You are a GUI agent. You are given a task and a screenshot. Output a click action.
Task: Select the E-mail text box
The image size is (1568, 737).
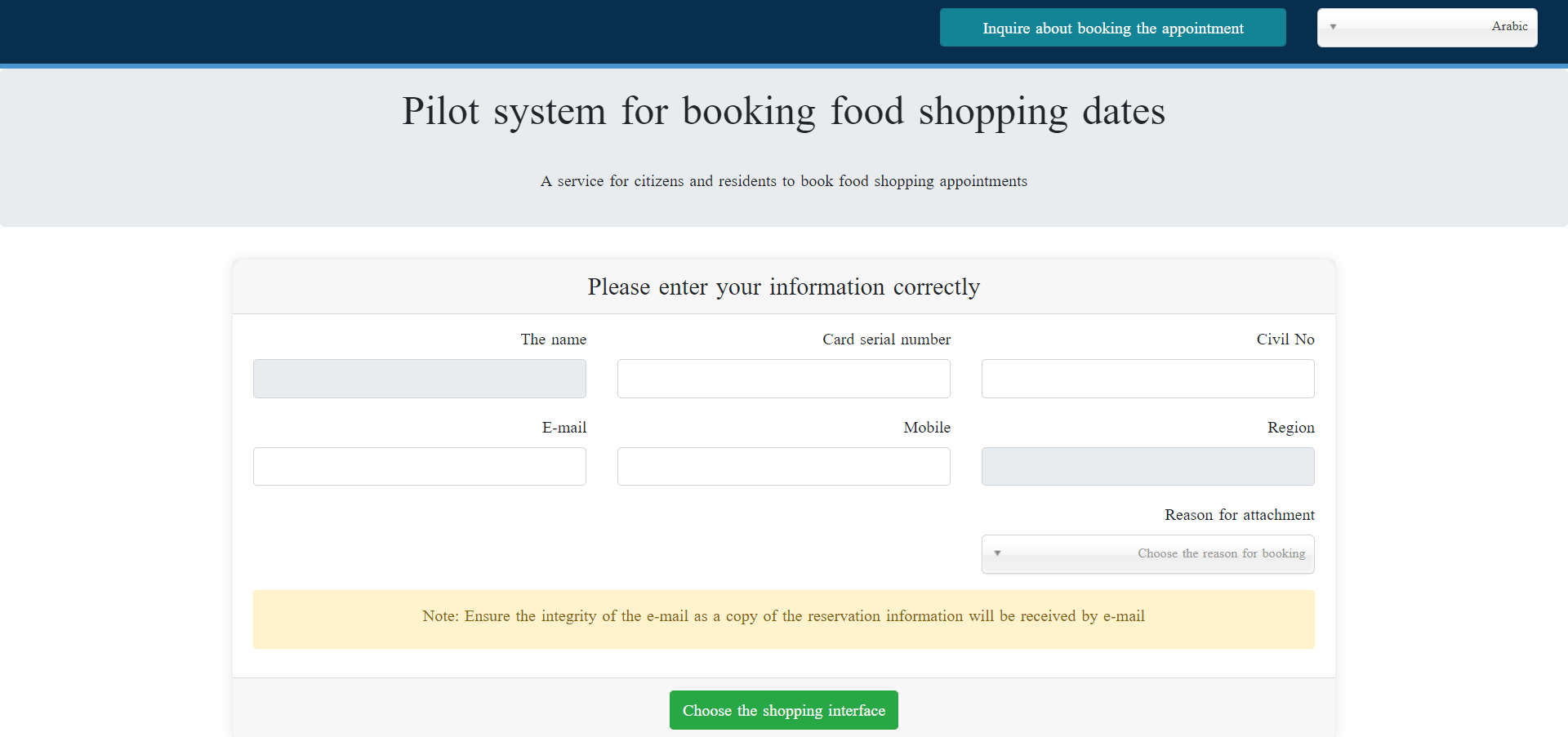point(419,467)
